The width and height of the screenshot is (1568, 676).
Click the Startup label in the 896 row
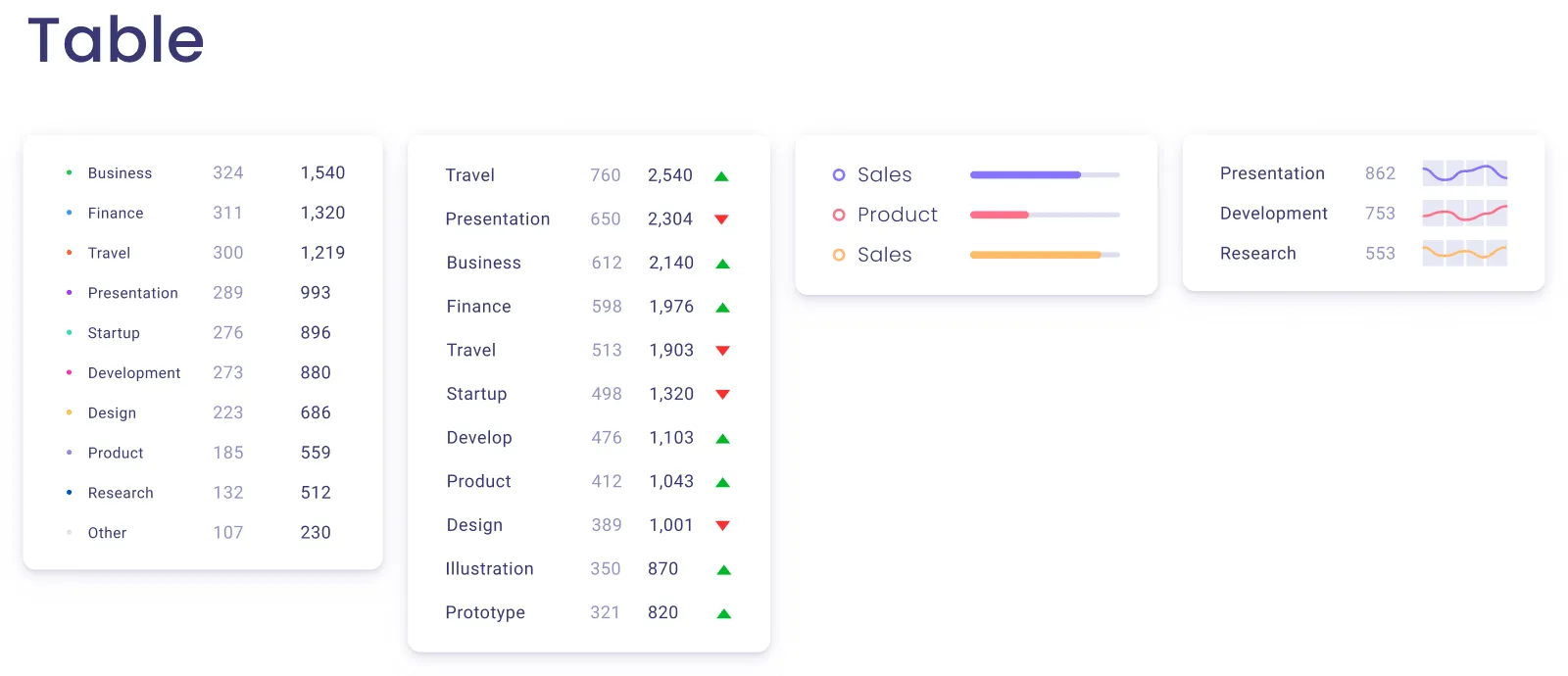[114, 333]
